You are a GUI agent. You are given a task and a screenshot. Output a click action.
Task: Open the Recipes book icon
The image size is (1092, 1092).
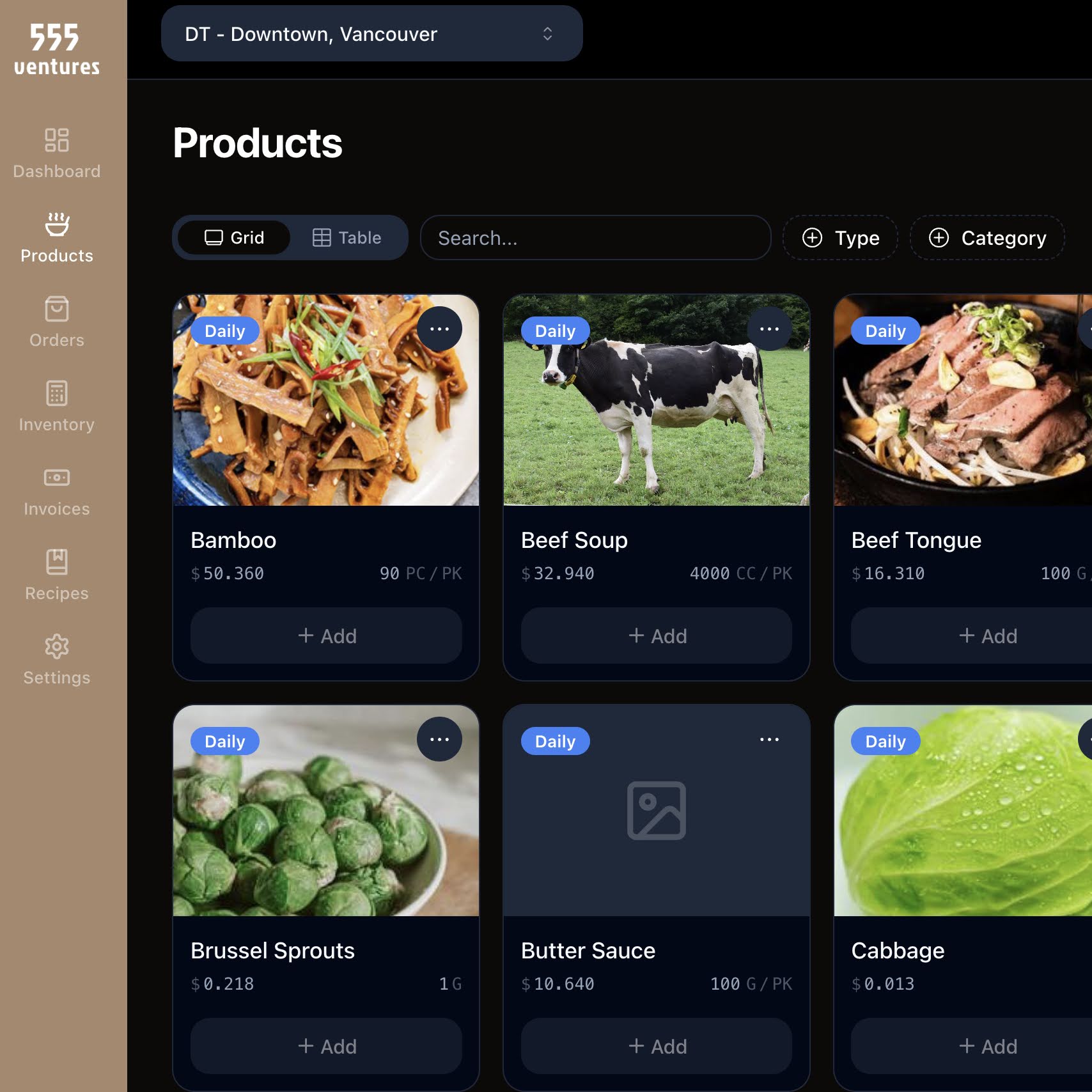click(x=57, y=562)
